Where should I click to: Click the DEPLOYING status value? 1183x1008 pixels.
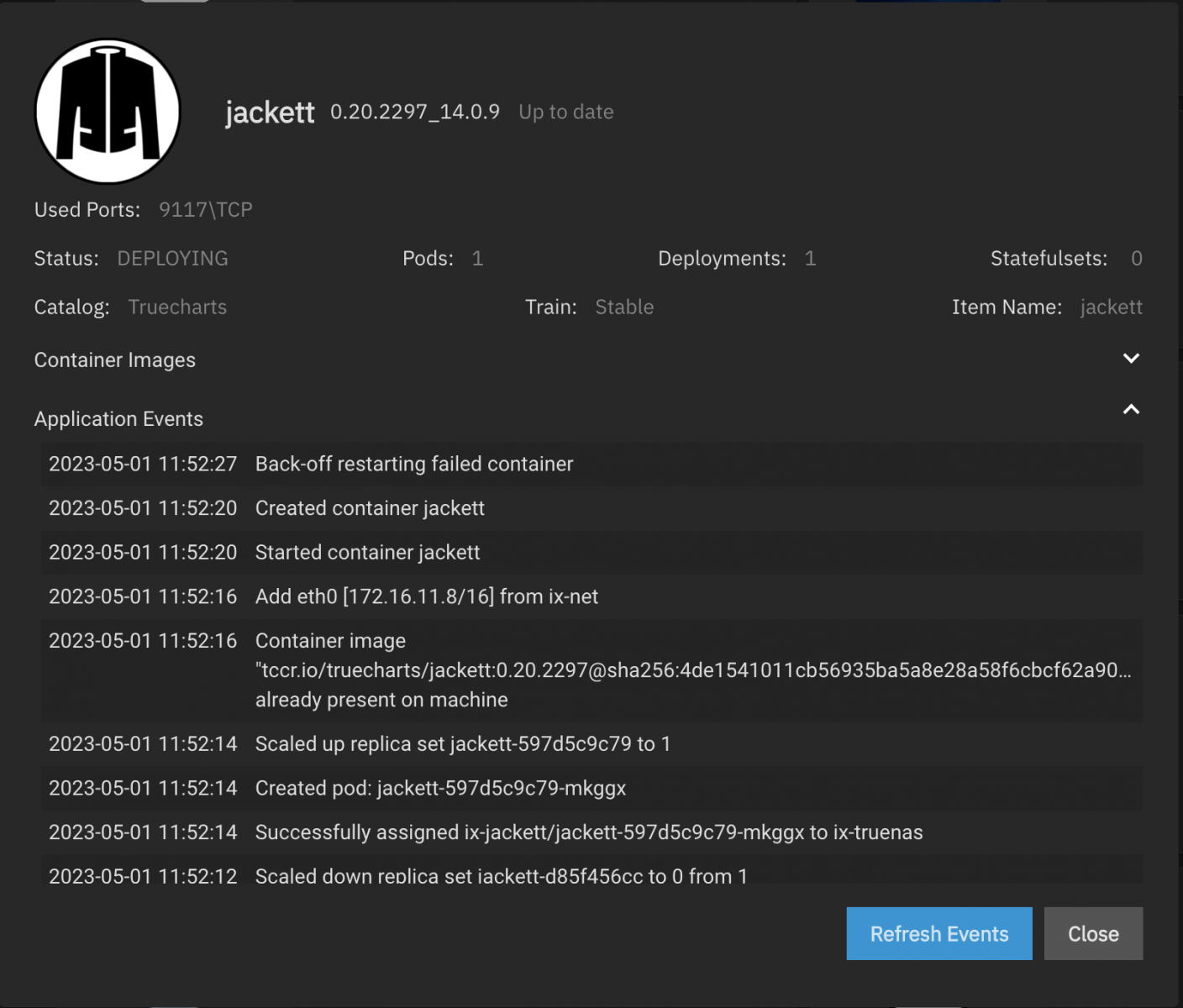pyautogui.click(x=173, y=259)
